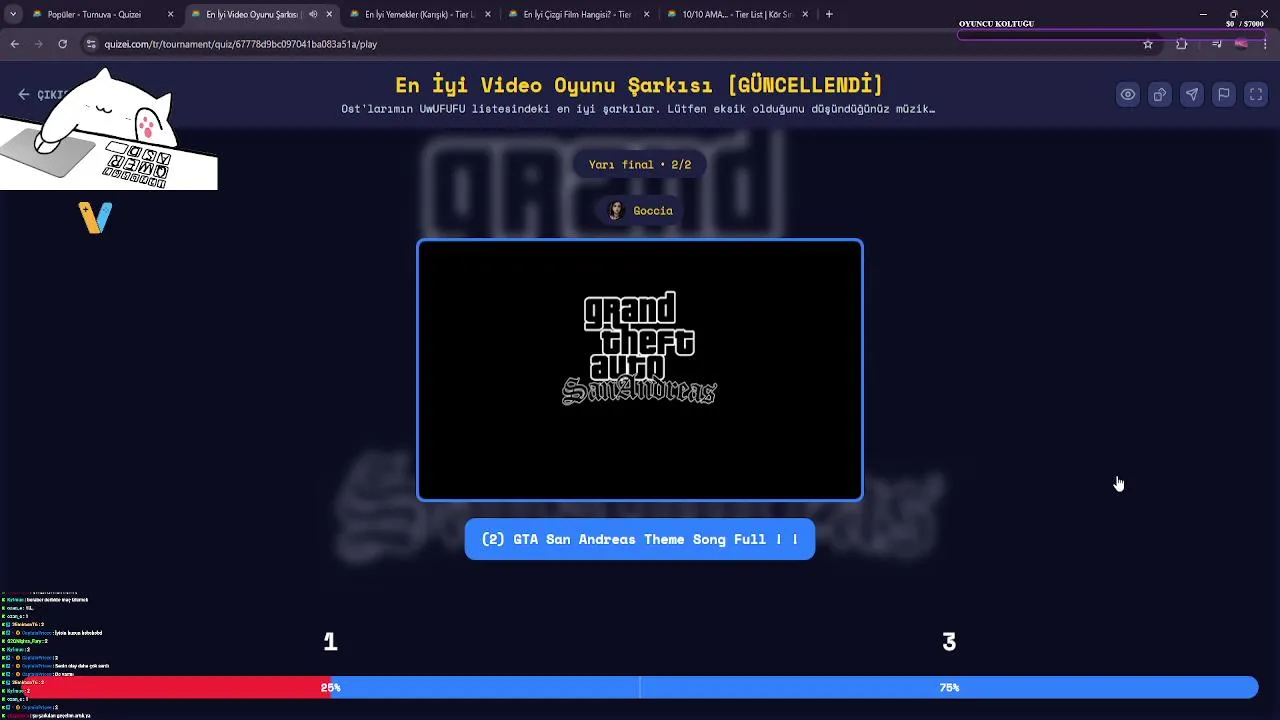The width and height of the screenshot is (1280, 720).
Task: Open the media controls music icon
Action: pos(1216,44)
